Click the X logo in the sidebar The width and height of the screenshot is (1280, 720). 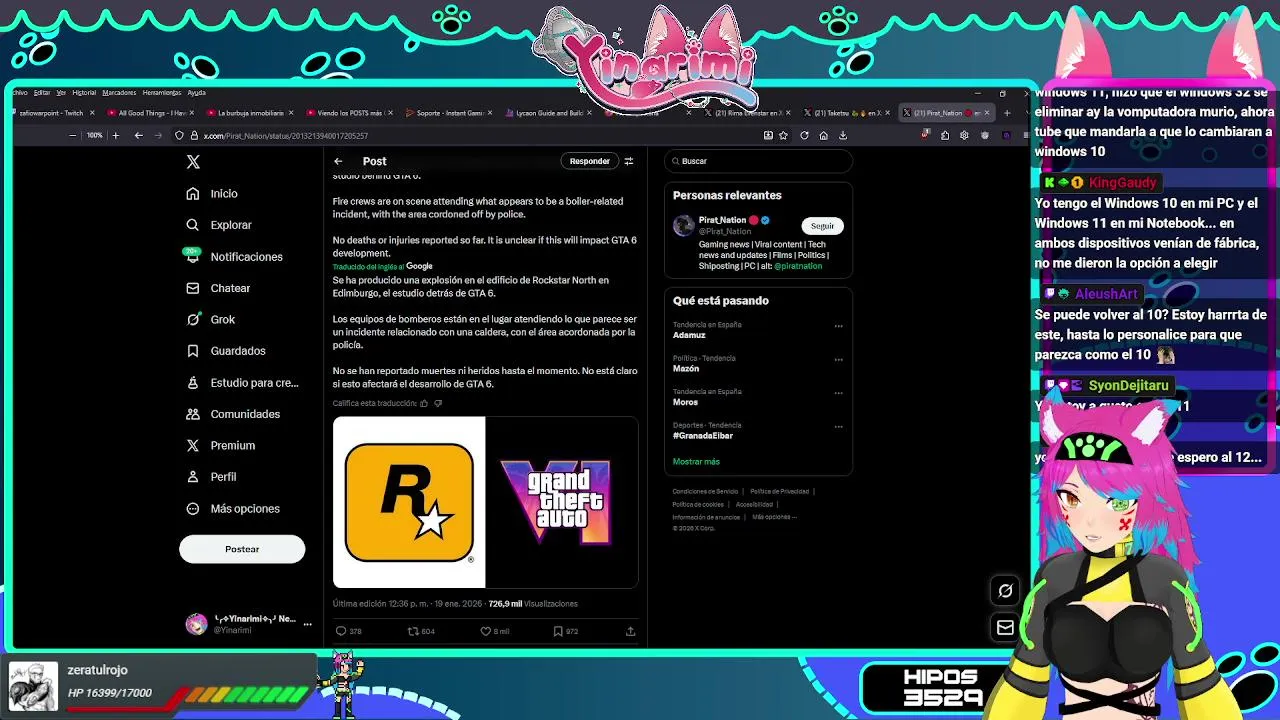point(193,161)
